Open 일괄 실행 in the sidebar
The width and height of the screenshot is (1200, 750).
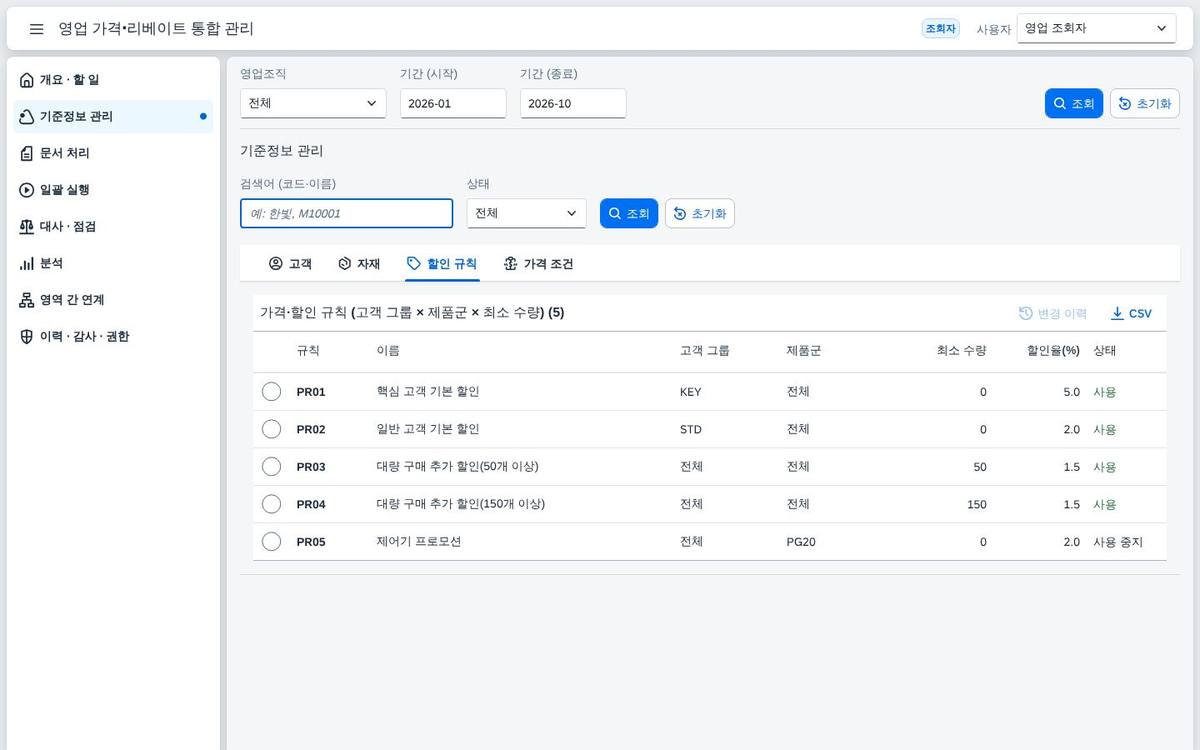pos(114,190)
